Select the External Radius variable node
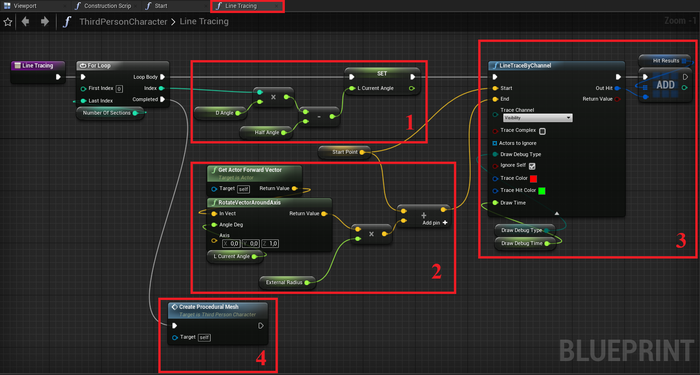 [287, 283]
